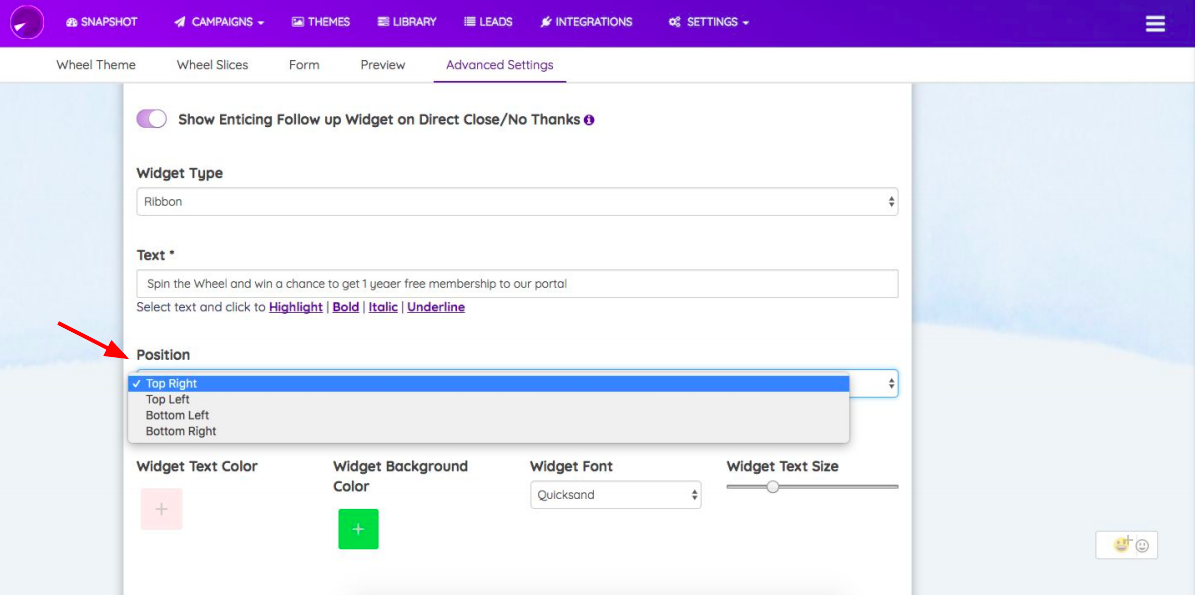Open the Leads page
Image resolution: width=1195 pixels, height=595 pixels.
[x=488, y=22]
